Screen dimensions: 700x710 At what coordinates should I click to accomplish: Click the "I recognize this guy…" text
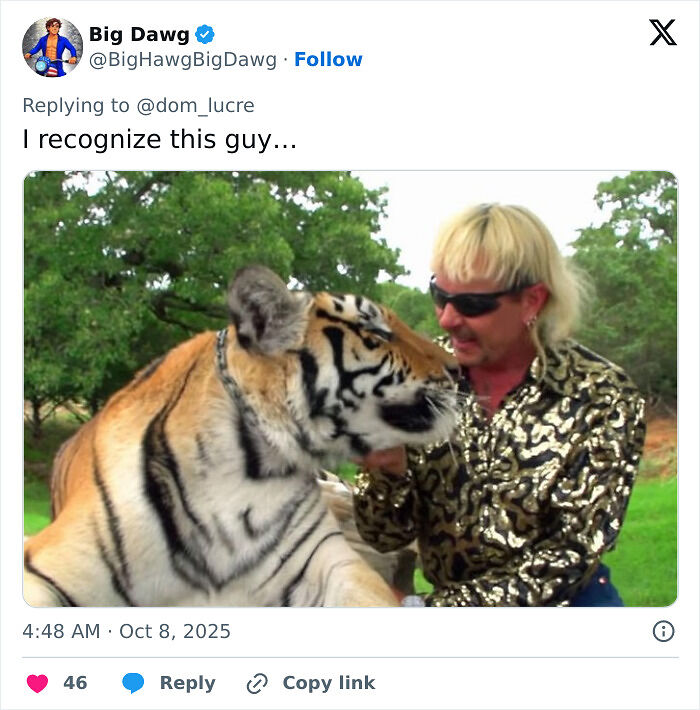coord(160,139)
